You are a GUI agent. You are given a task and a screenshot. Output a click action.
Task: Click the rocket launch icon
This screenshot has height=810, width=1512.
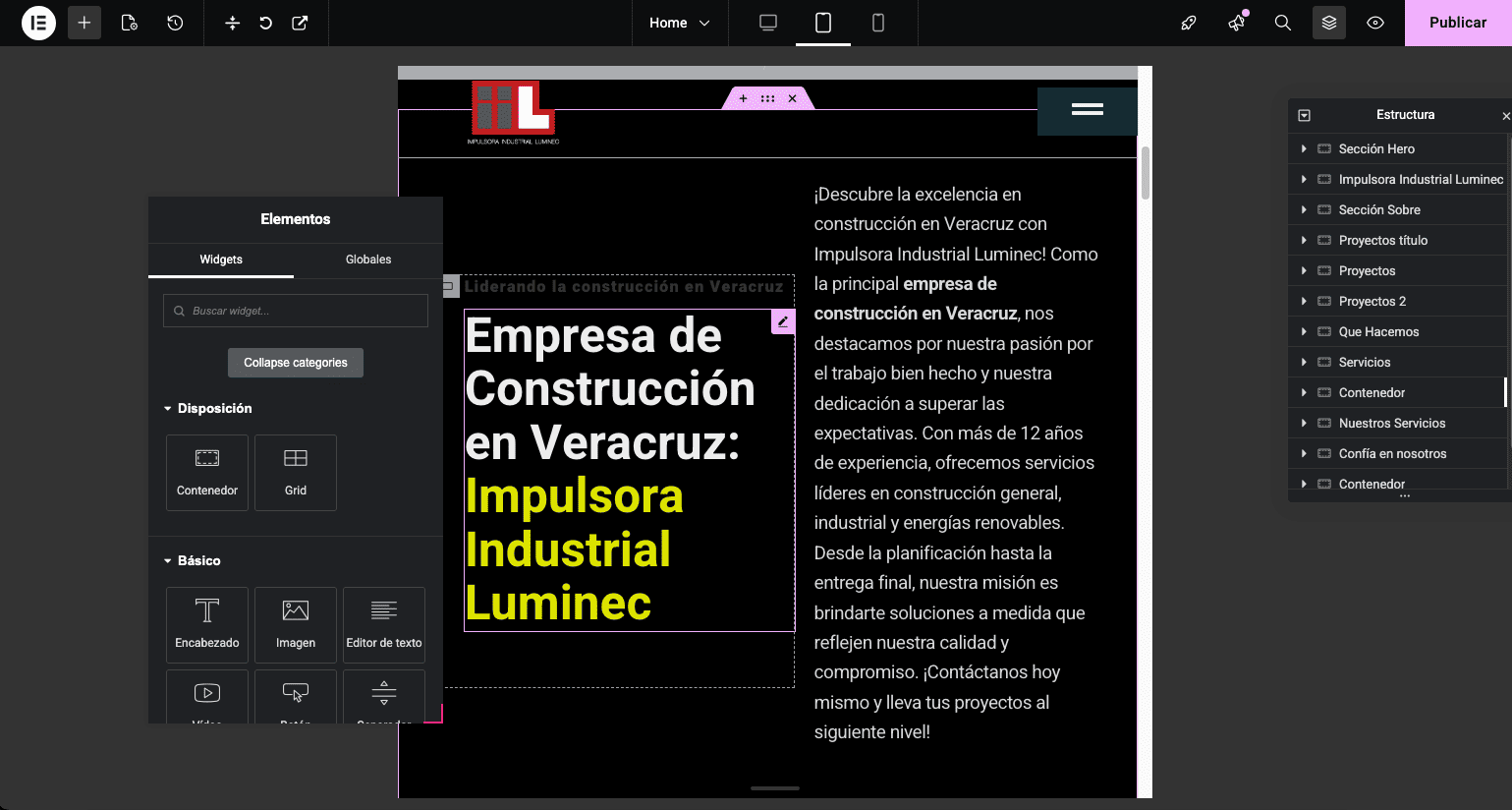coord(1189,23)
